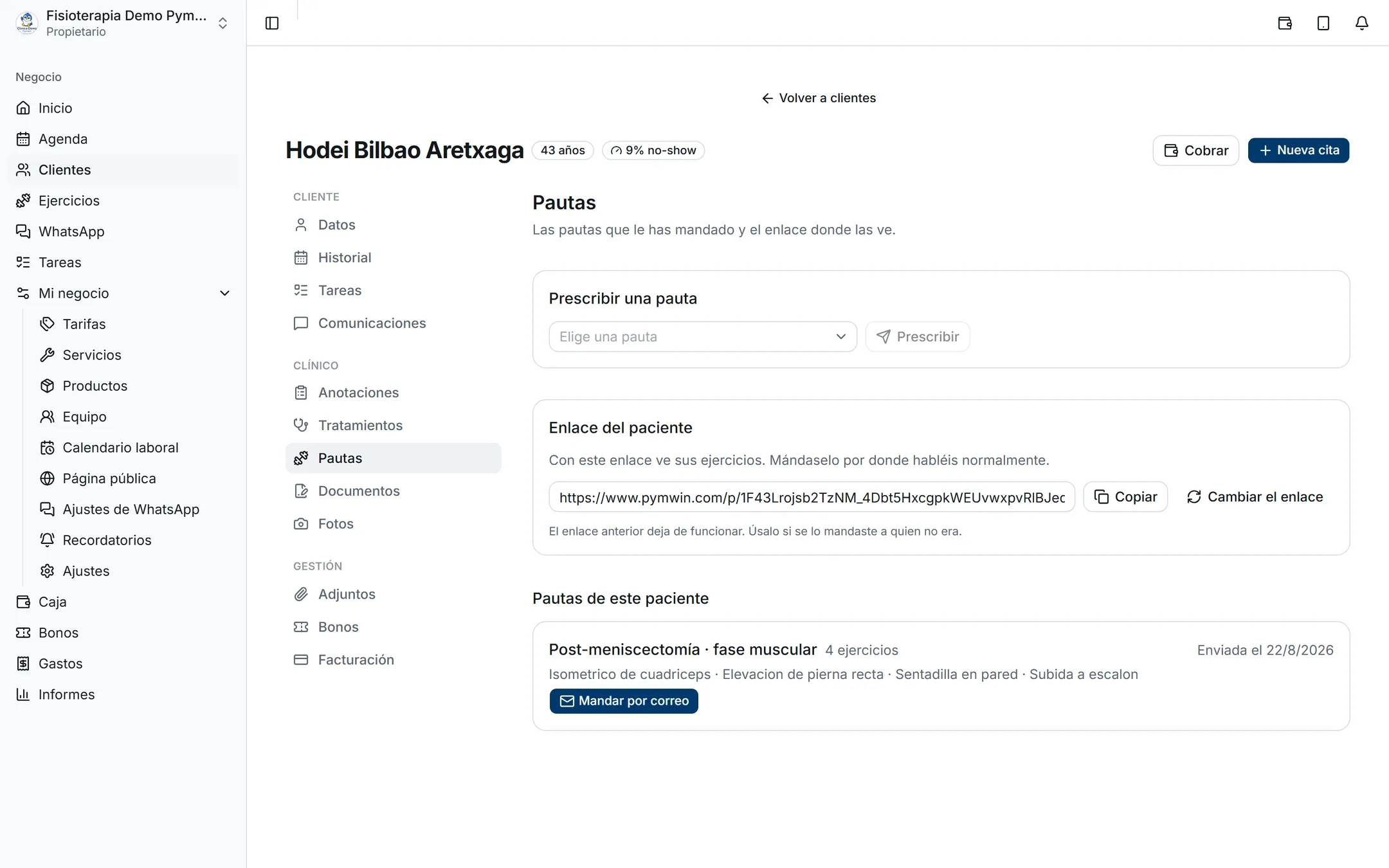Follow the Volver a clientes link

click(818, 98)
